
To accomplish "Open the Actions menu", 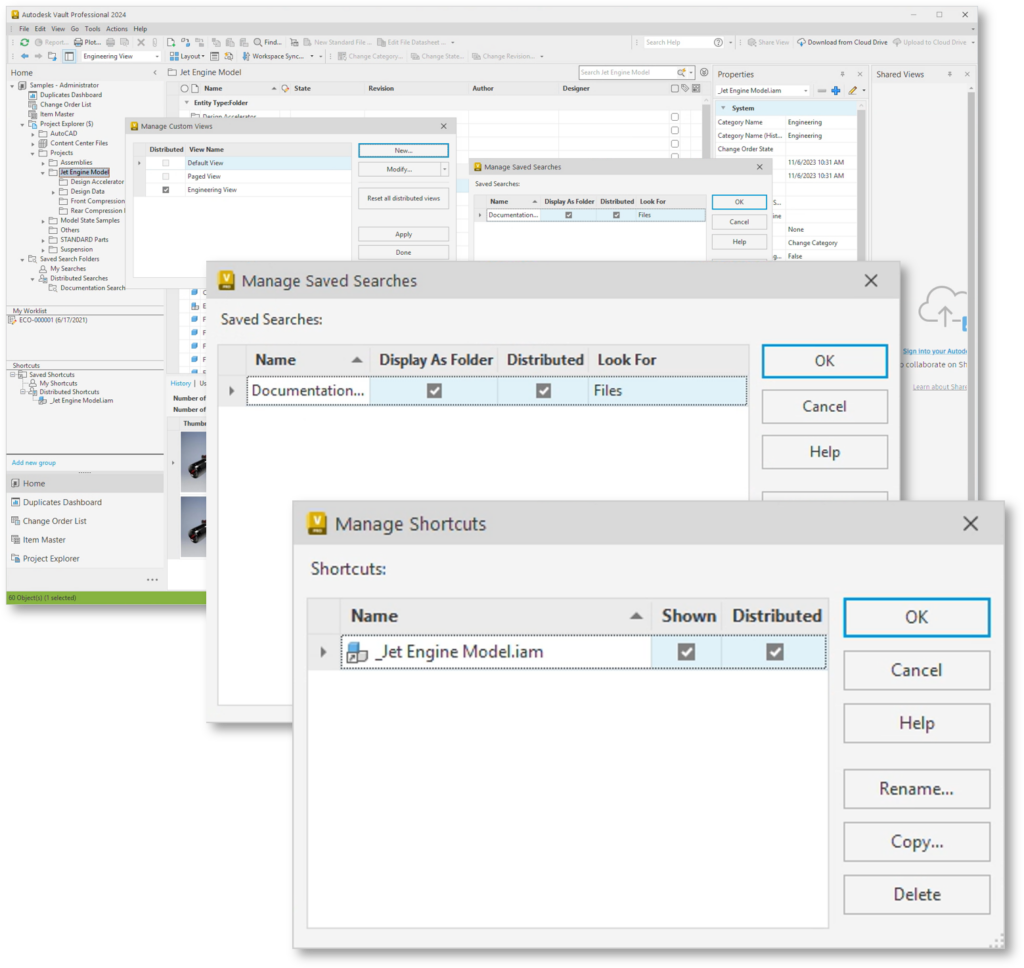I will point(117,29).
